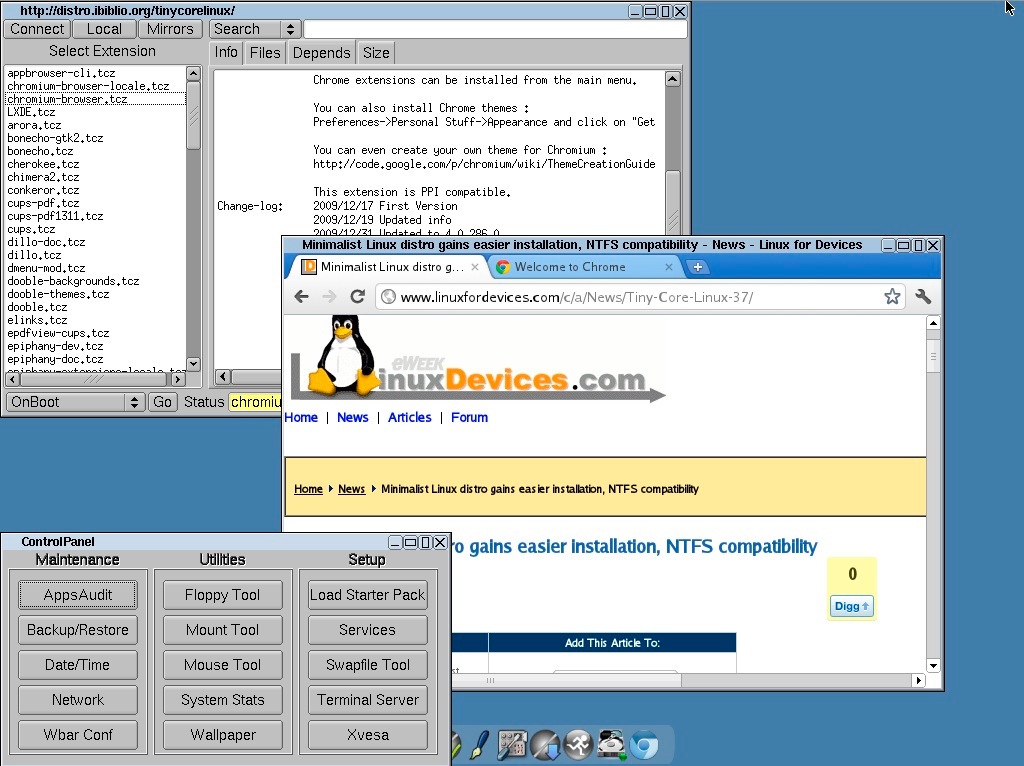Launch Chromium from the dock
1024x766 pixels.
pyautogui.click(x=644, y=745)
